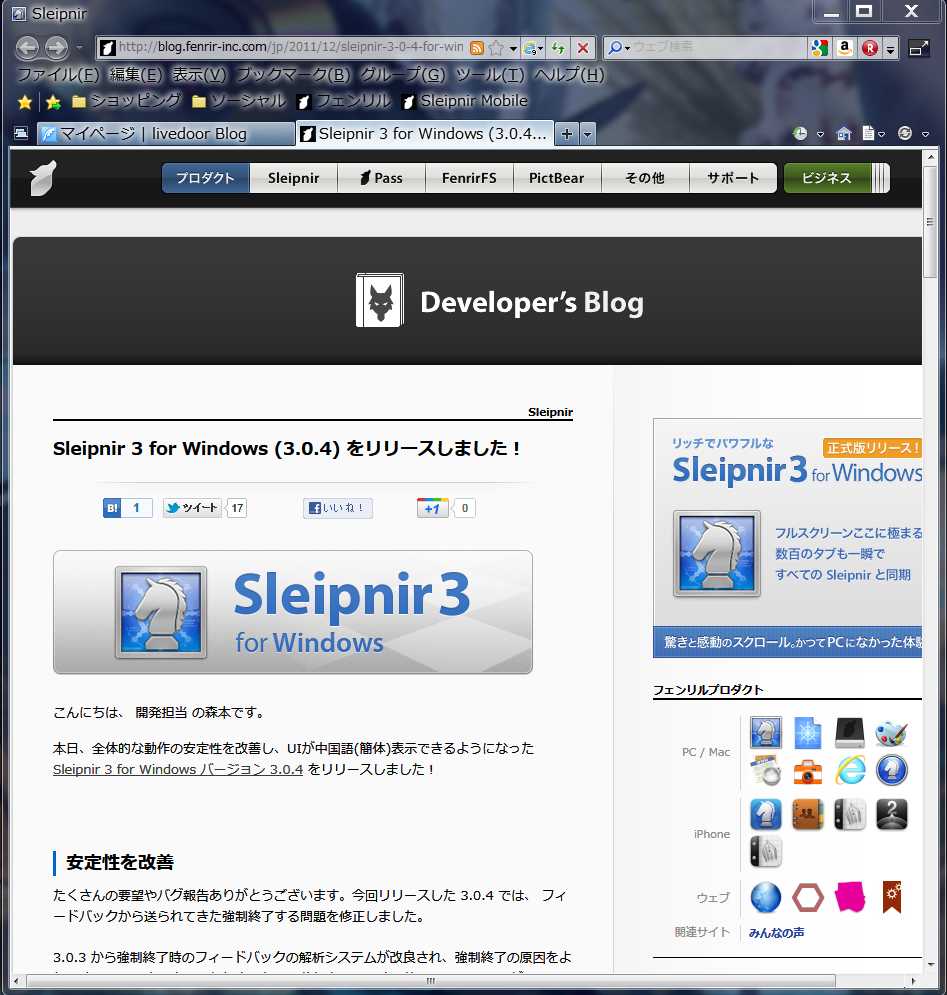The width and height of the screenshot is (947, 995).
Task: Select Amazon search engine icon
Action: pos(844,48)
